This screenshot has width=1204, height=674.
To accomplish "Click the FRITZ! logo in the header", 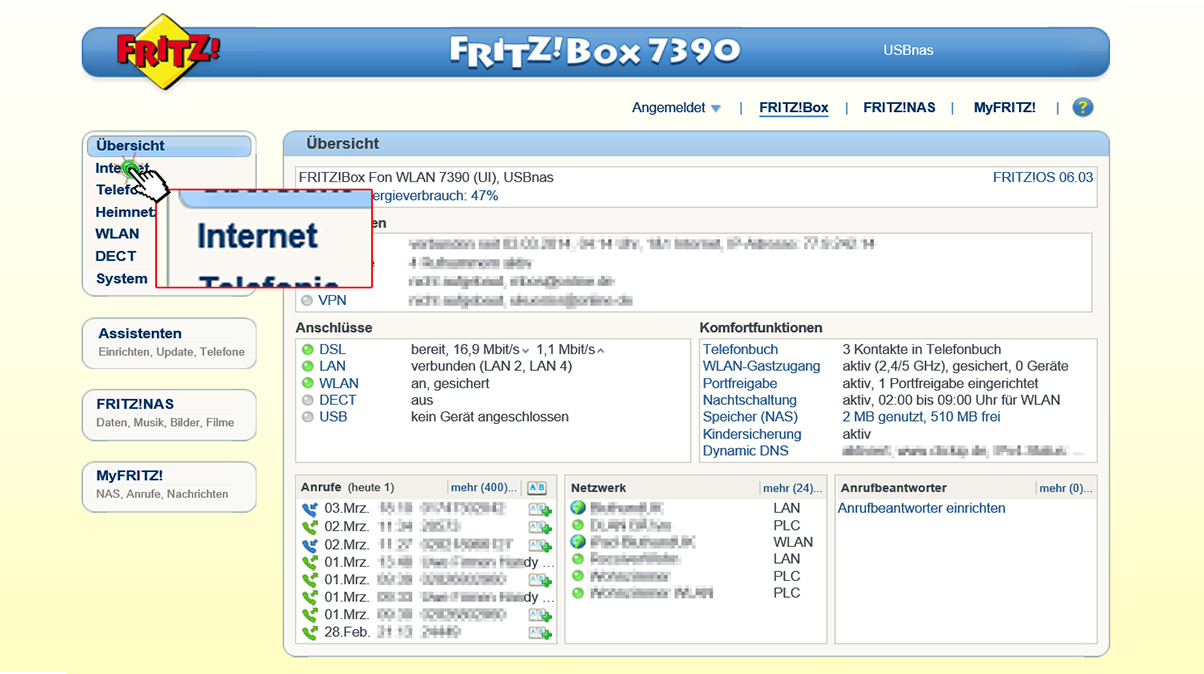I will coord(167,50).
